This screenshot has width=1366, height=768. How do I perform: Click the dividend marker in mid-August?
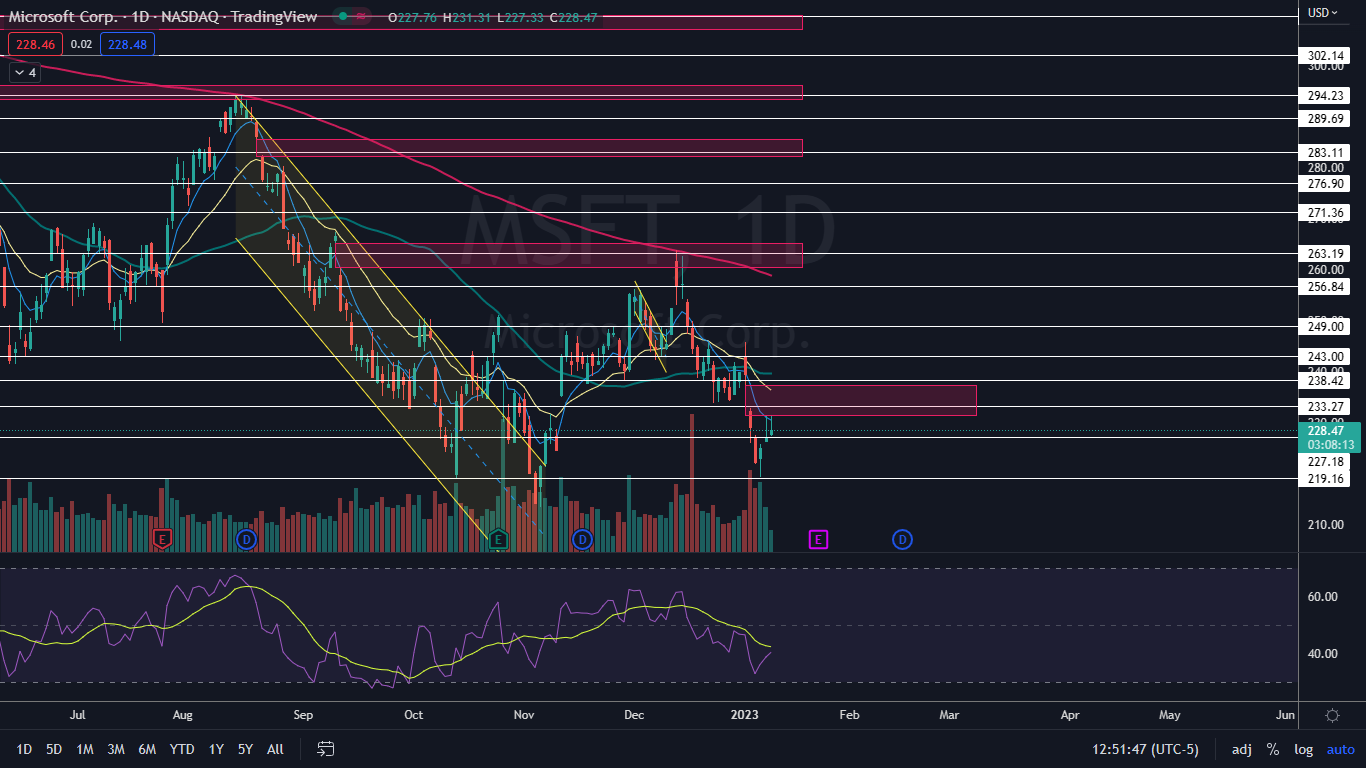click(x=246, y=540)
